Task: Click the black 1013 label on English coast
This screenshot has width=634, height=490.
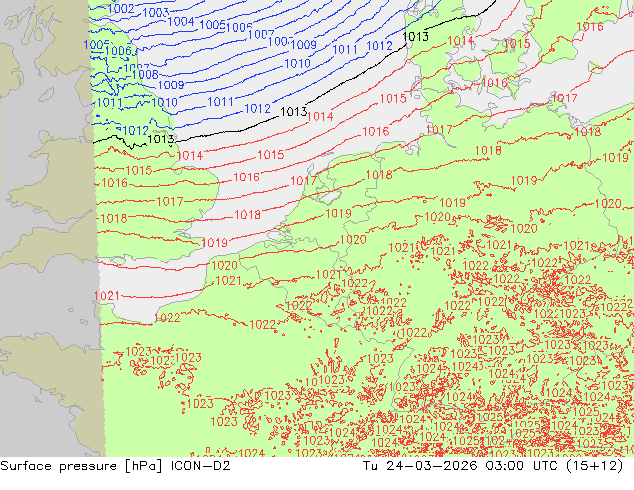Action: [x=161, y=139]
